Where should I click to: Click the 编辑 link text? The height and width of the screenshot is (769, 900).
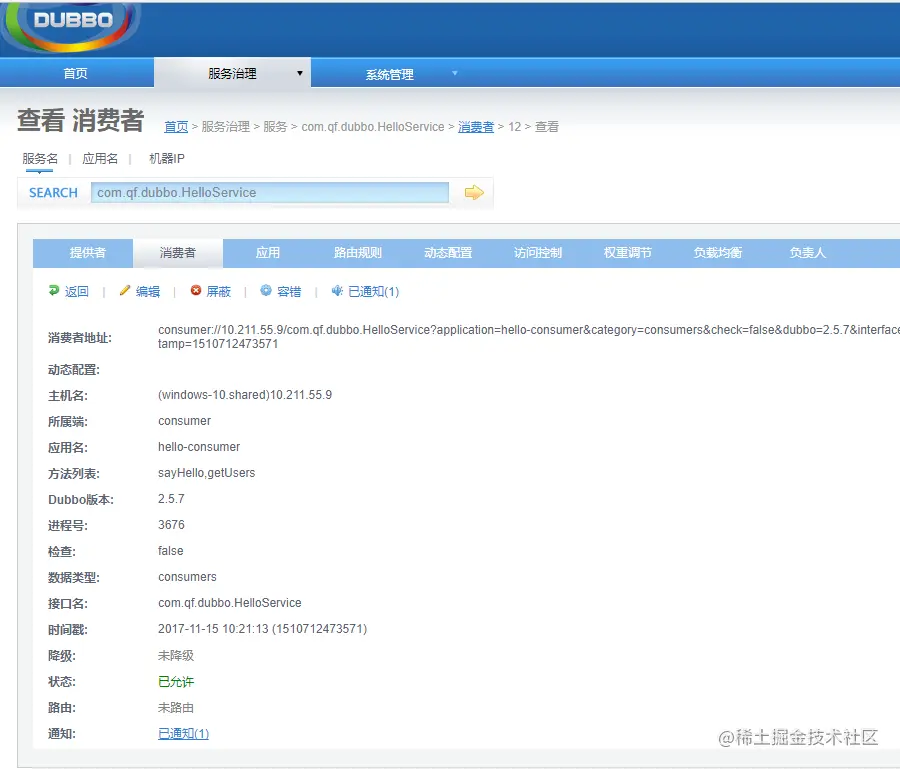(x=148, y=292)
